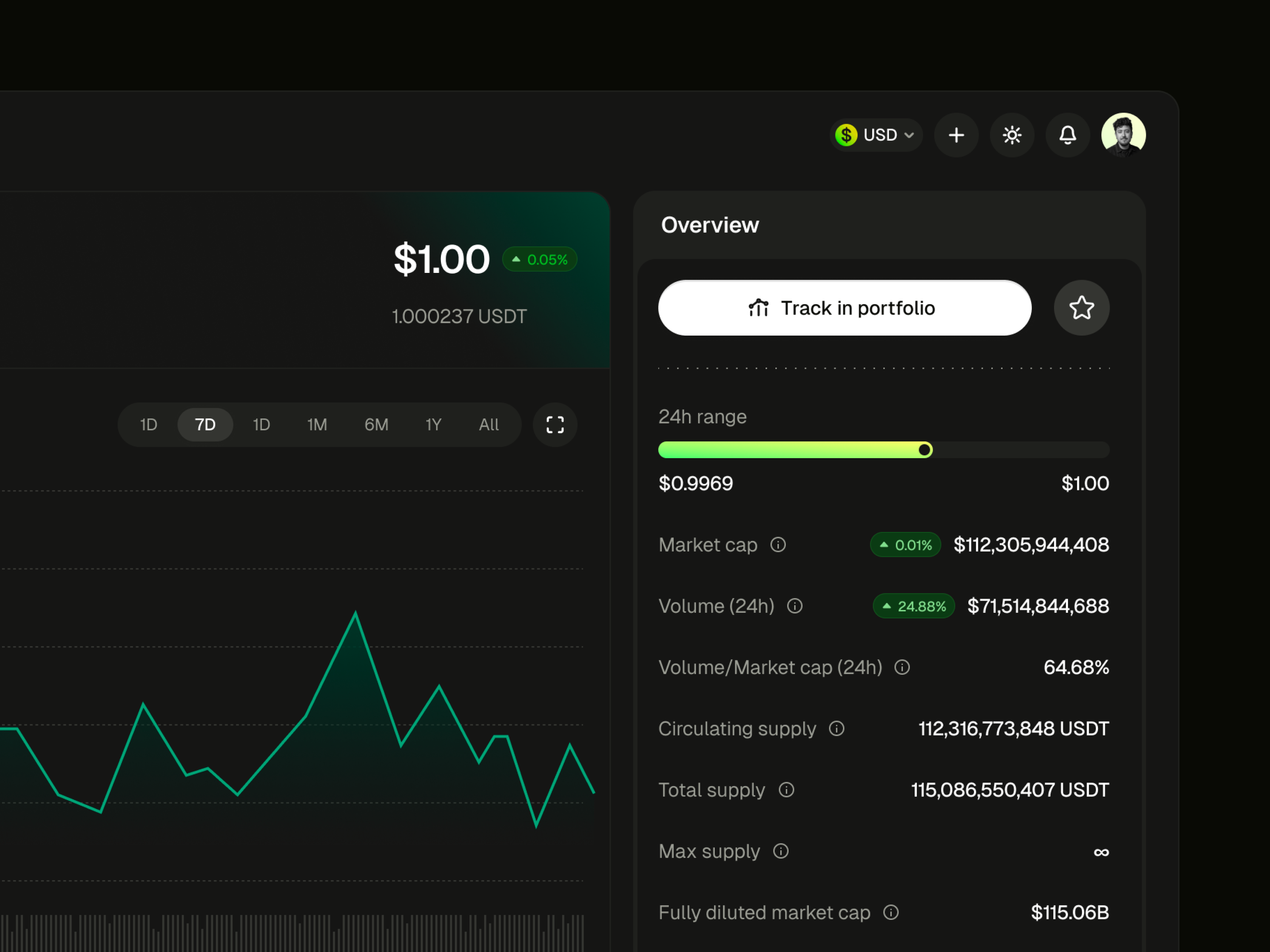
Task: Select the 1D range next to 7D
Action: tap(261, 425)
